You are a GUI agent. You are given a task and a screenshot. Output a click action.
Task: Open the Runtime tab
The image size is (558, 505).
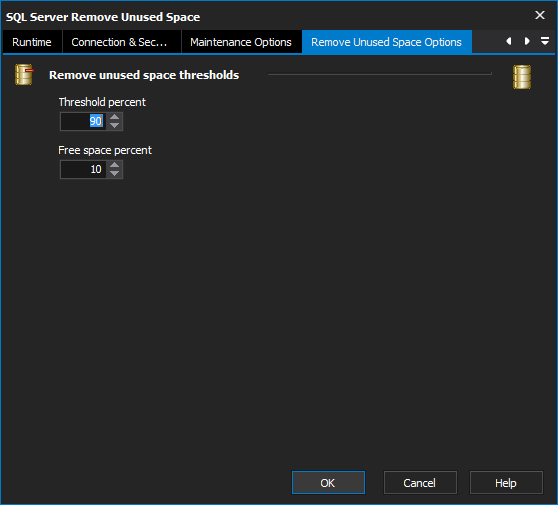[32, 42]
